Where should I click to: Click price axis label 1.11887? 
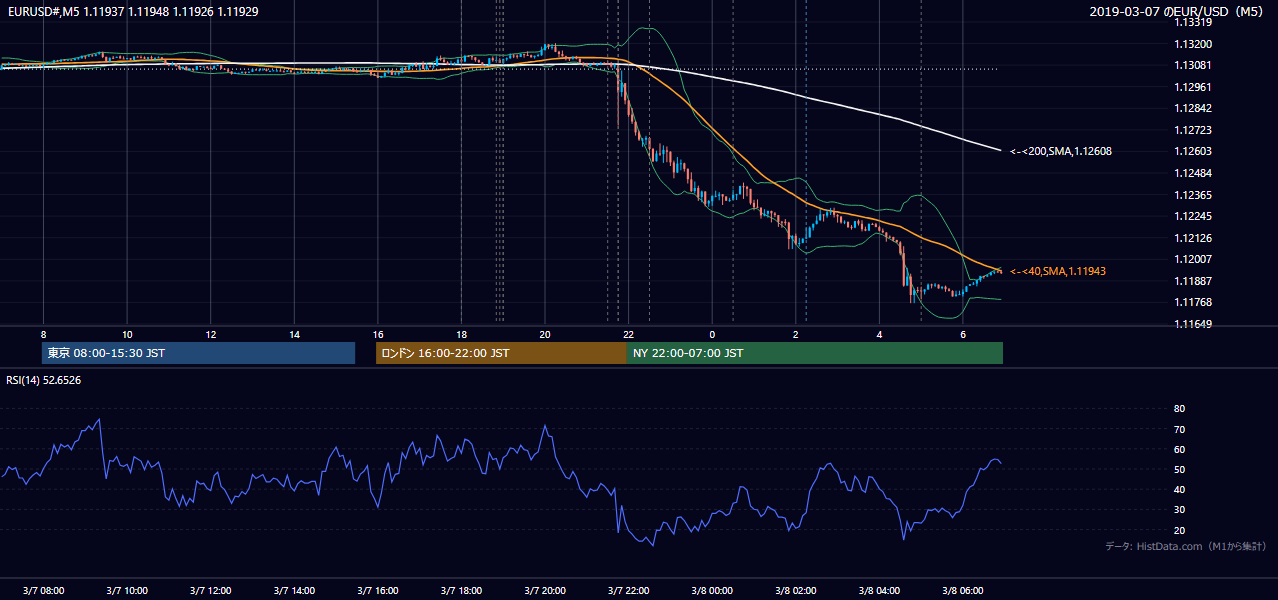click(x=1194, y=281)
